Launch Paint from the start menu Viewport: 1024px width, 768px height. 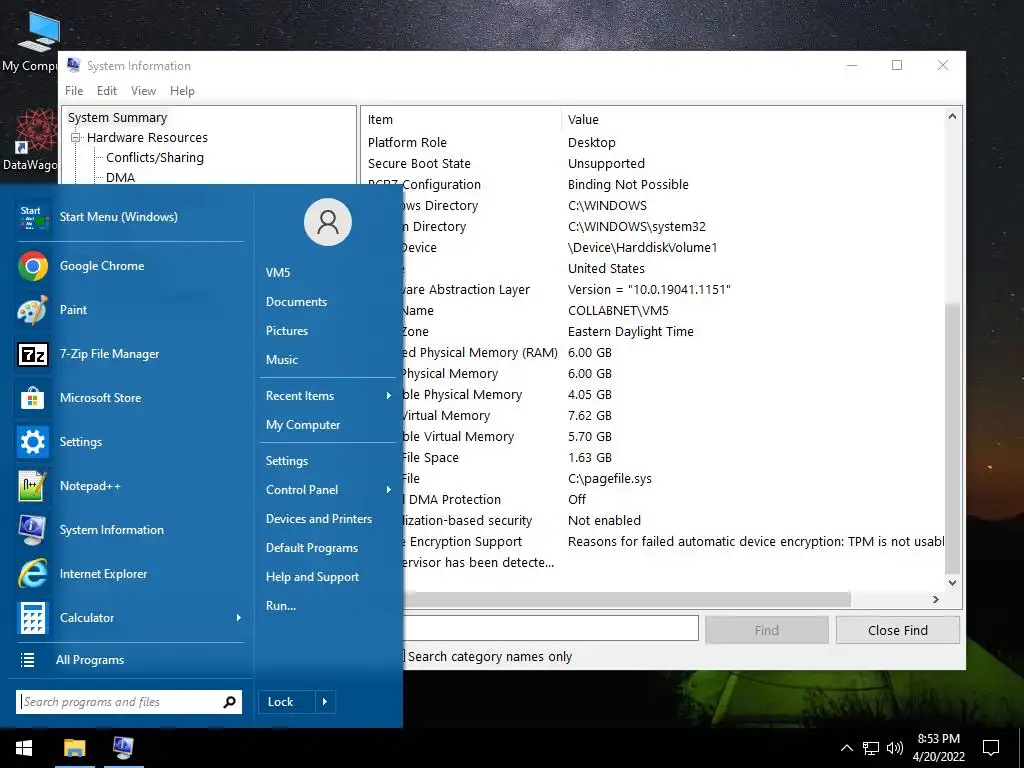pos(129,310)
